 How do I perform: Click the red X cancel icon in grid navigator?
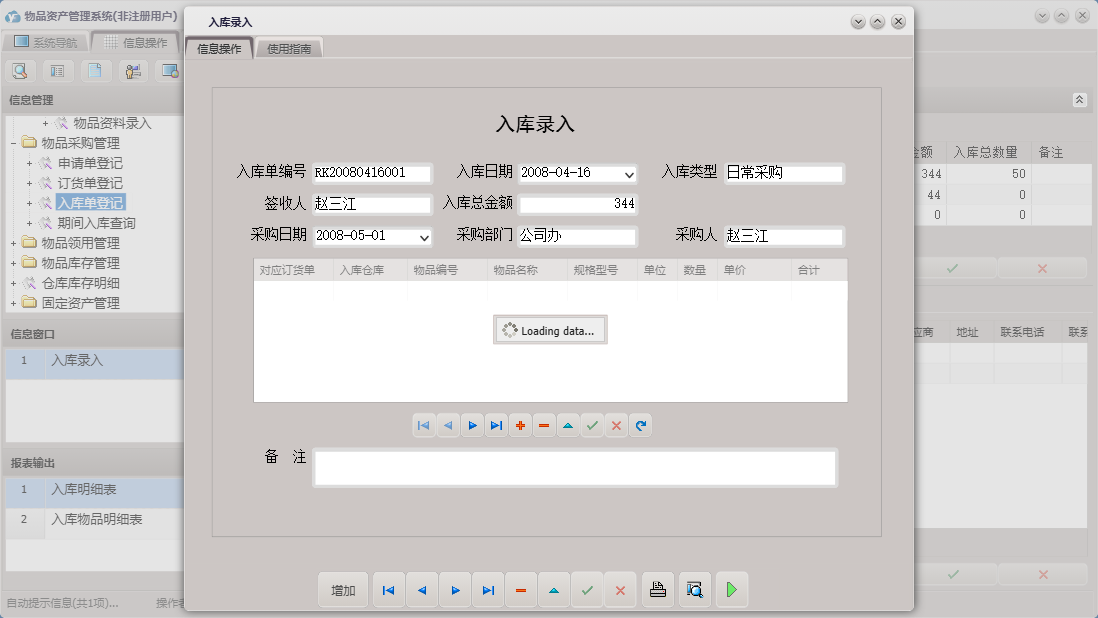616,425
